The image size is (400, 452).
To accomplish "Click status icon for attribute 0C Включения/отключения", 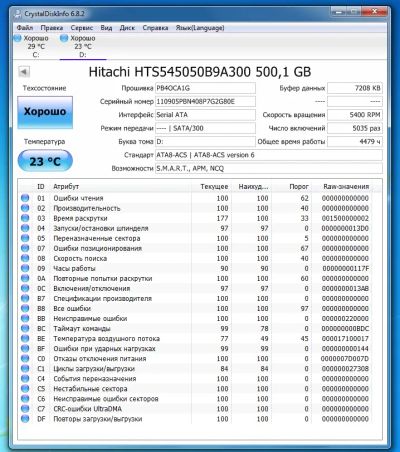I will (x=25, y=288).
